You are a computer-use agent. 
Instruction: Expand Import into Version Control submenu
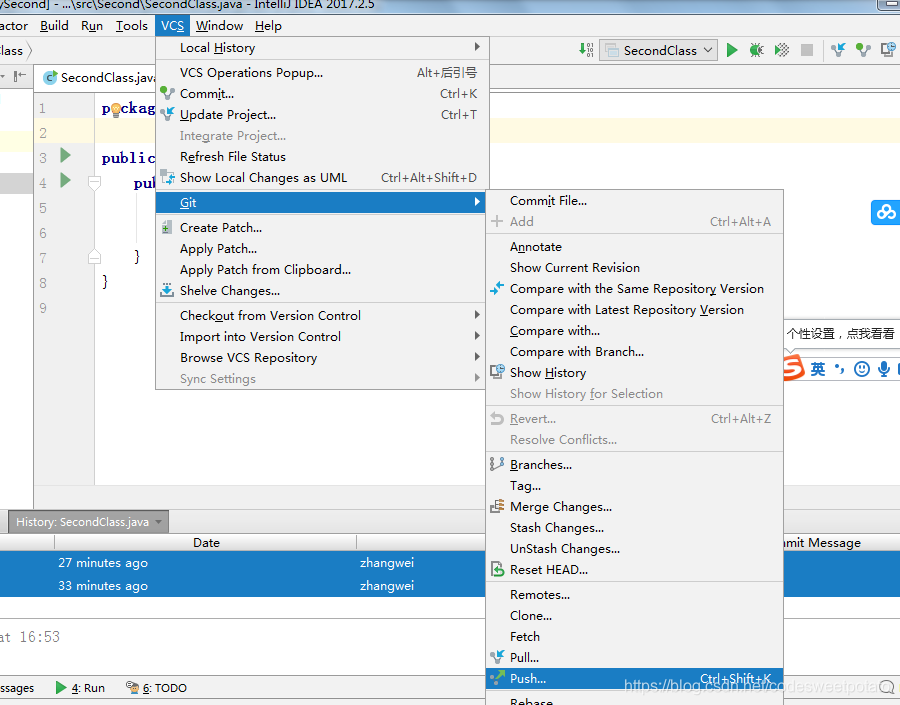click(x=320, y=337)
